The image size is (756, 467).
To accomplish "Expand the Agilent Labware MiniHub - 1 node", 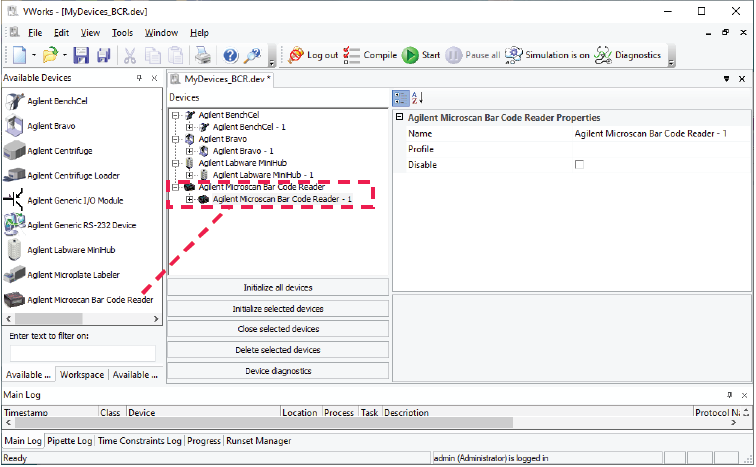I will pos(189,175).
